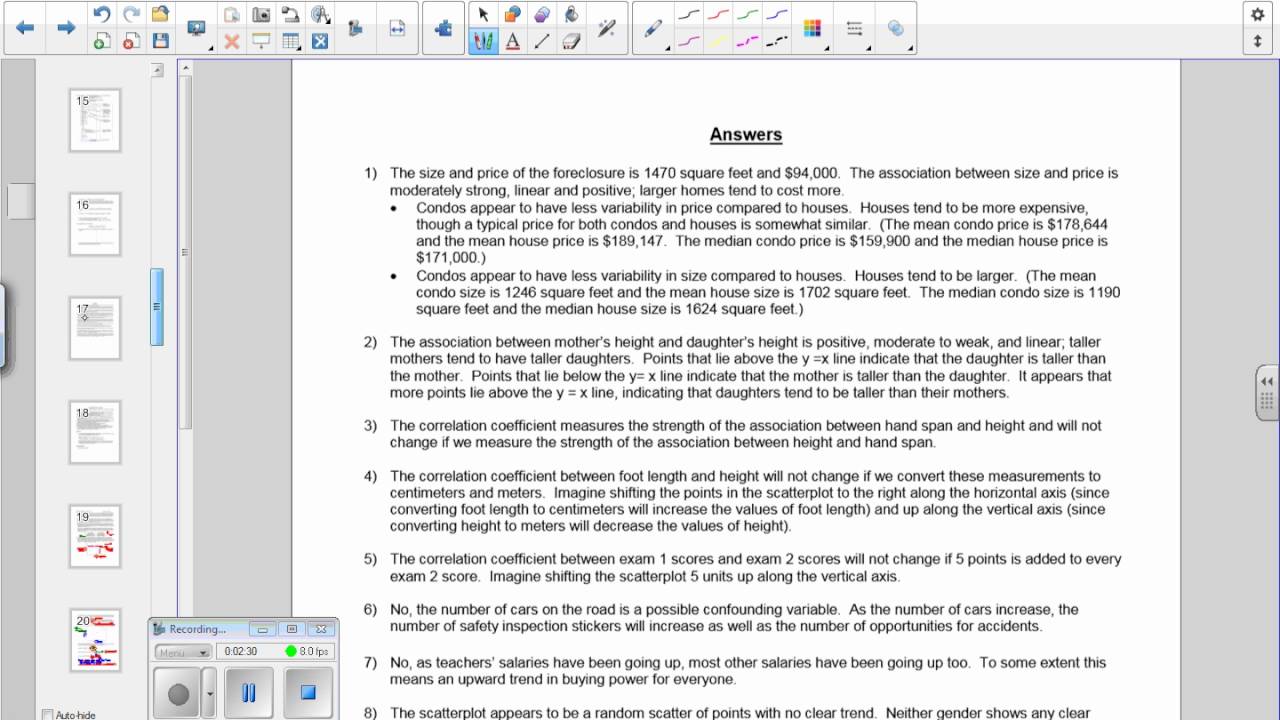Click the Paste clipboard icon
This screenshot has height=720, width=1280.
coord(231,14)
